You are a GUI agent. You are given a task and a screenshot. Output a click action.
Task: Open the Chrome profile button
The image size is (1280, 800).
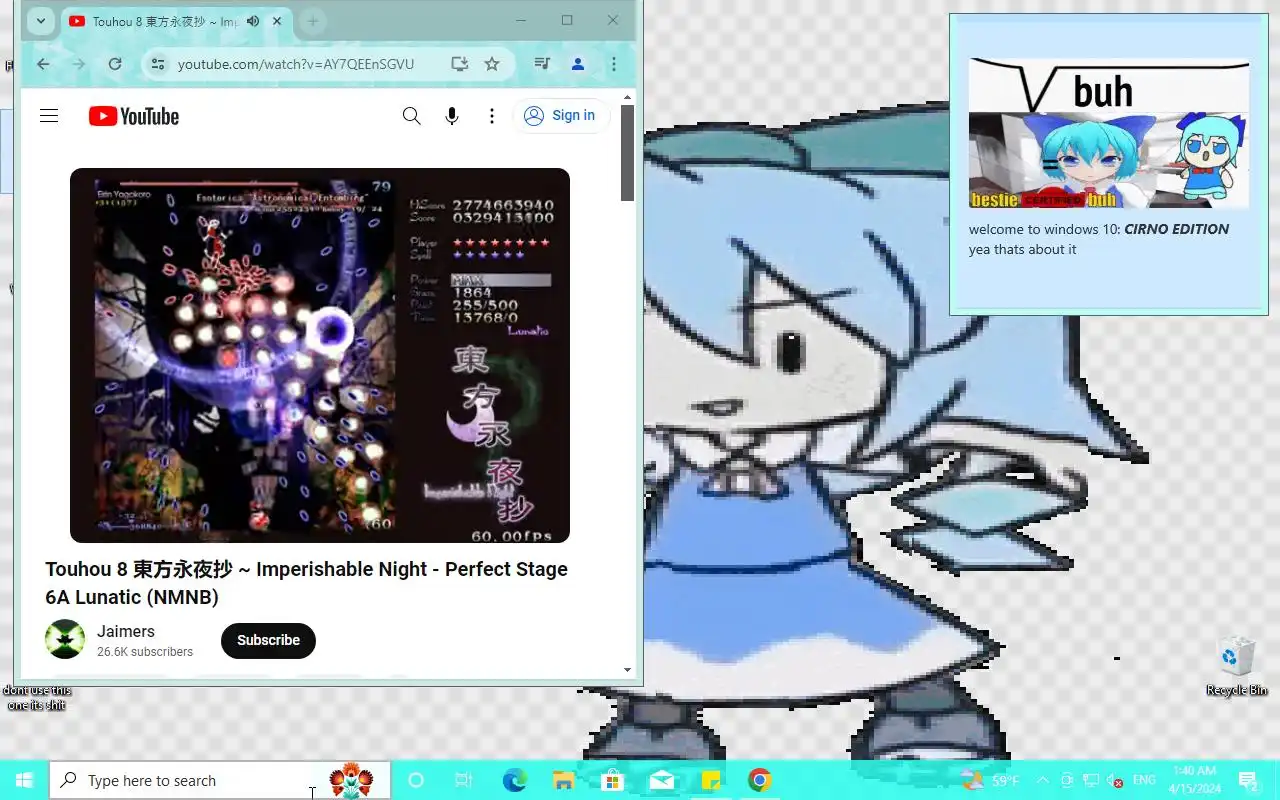pos(578,64)
